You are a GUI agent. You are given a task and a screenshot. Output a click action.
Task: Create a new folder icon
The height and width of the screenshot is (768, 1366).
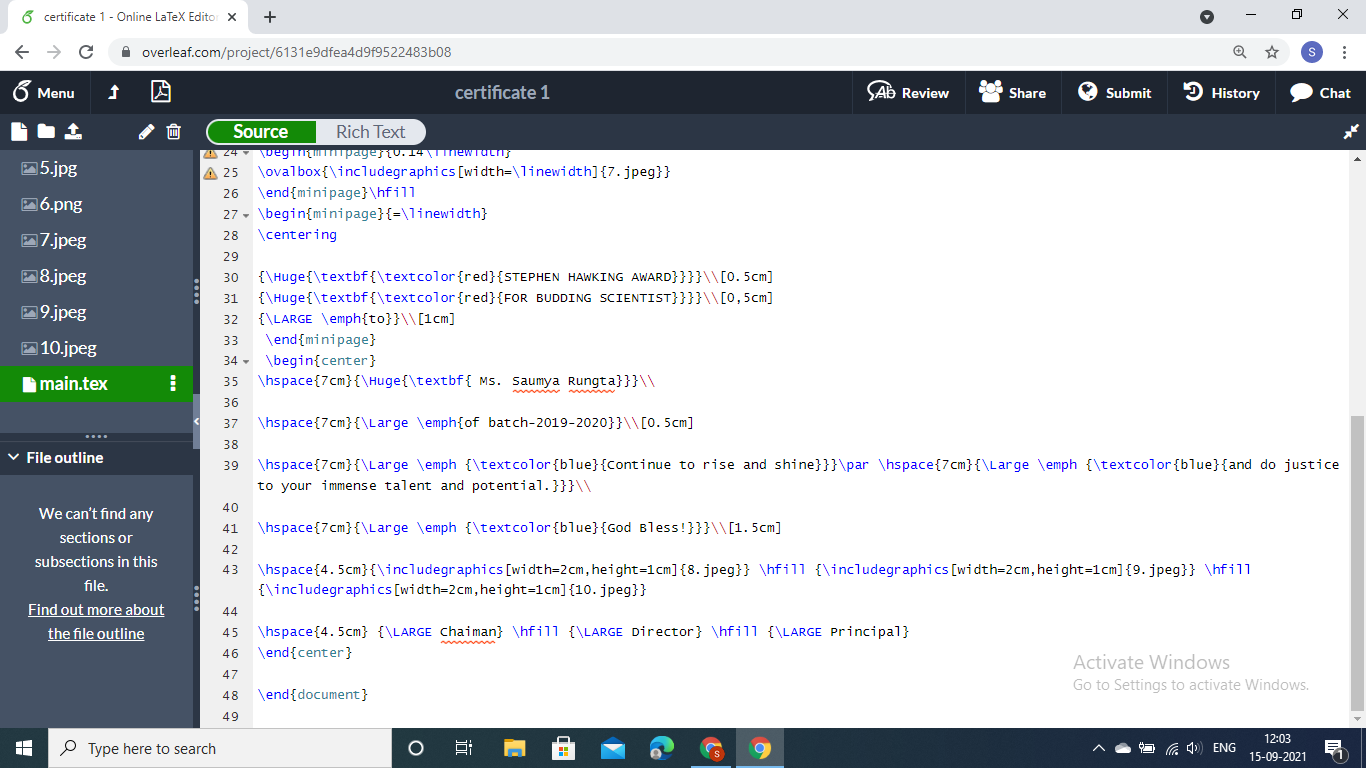click(46, 131)
